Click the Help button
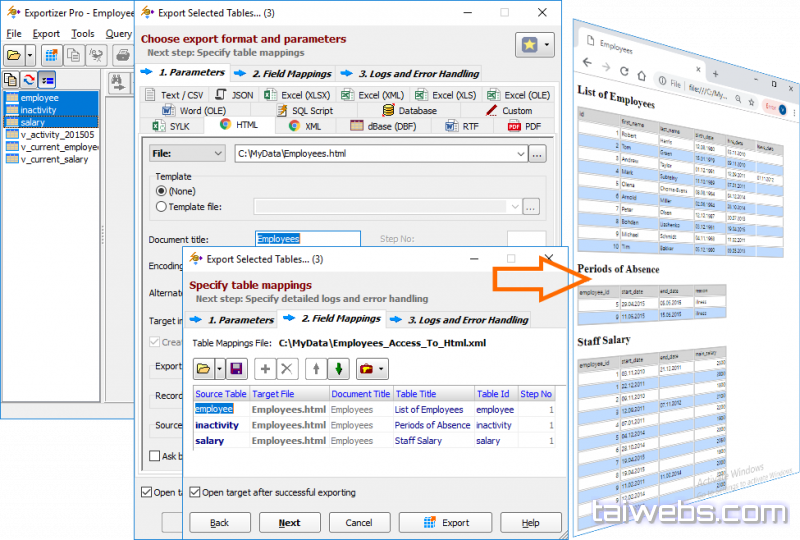Image resolution: width=800 pixels, height=540 pixels. point(531,523)
